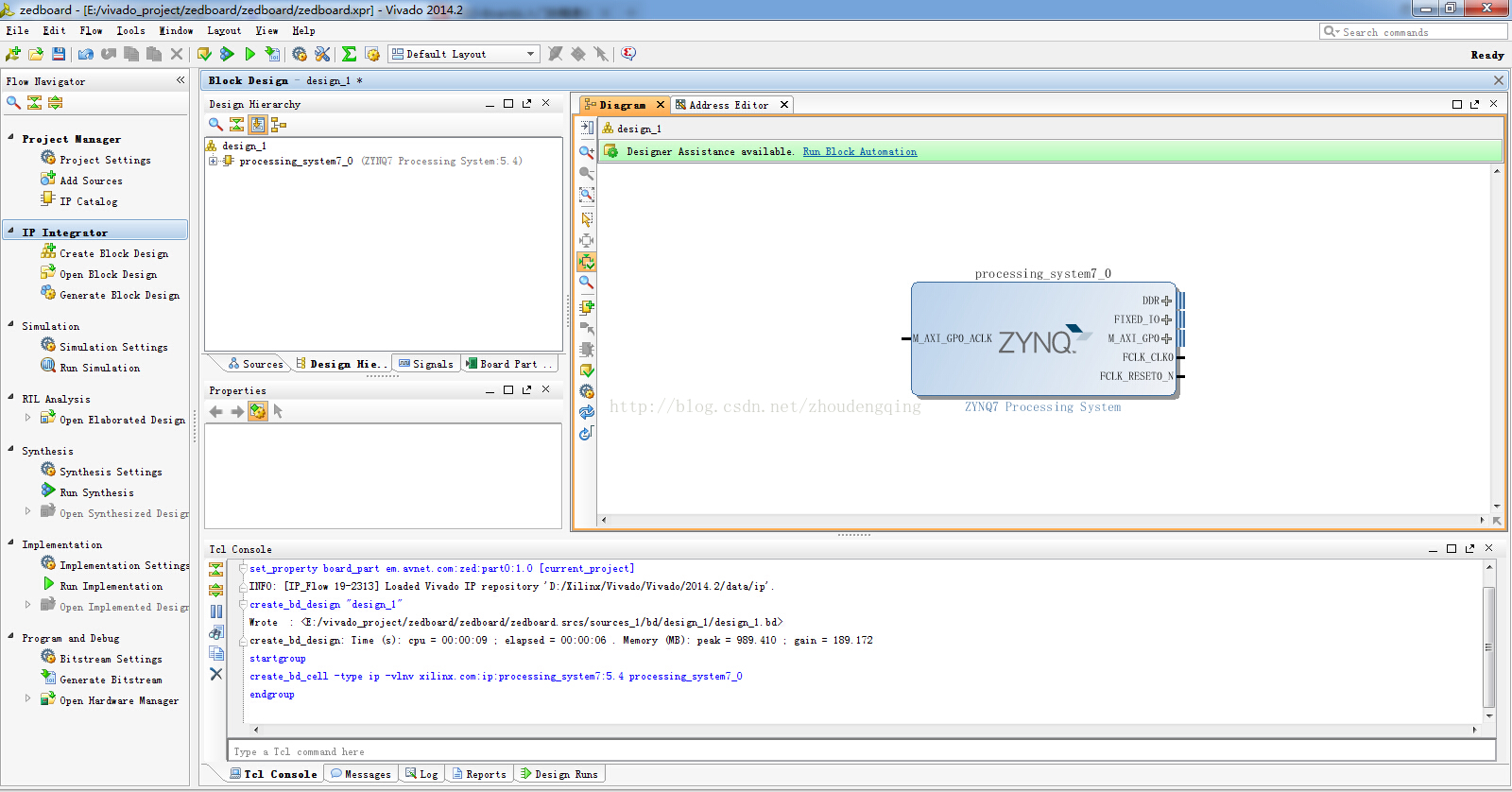The height and width of the screenshot is (792, 1512).
Task: Click the Generate Bitstream toolbar icon
Action: 272,54
